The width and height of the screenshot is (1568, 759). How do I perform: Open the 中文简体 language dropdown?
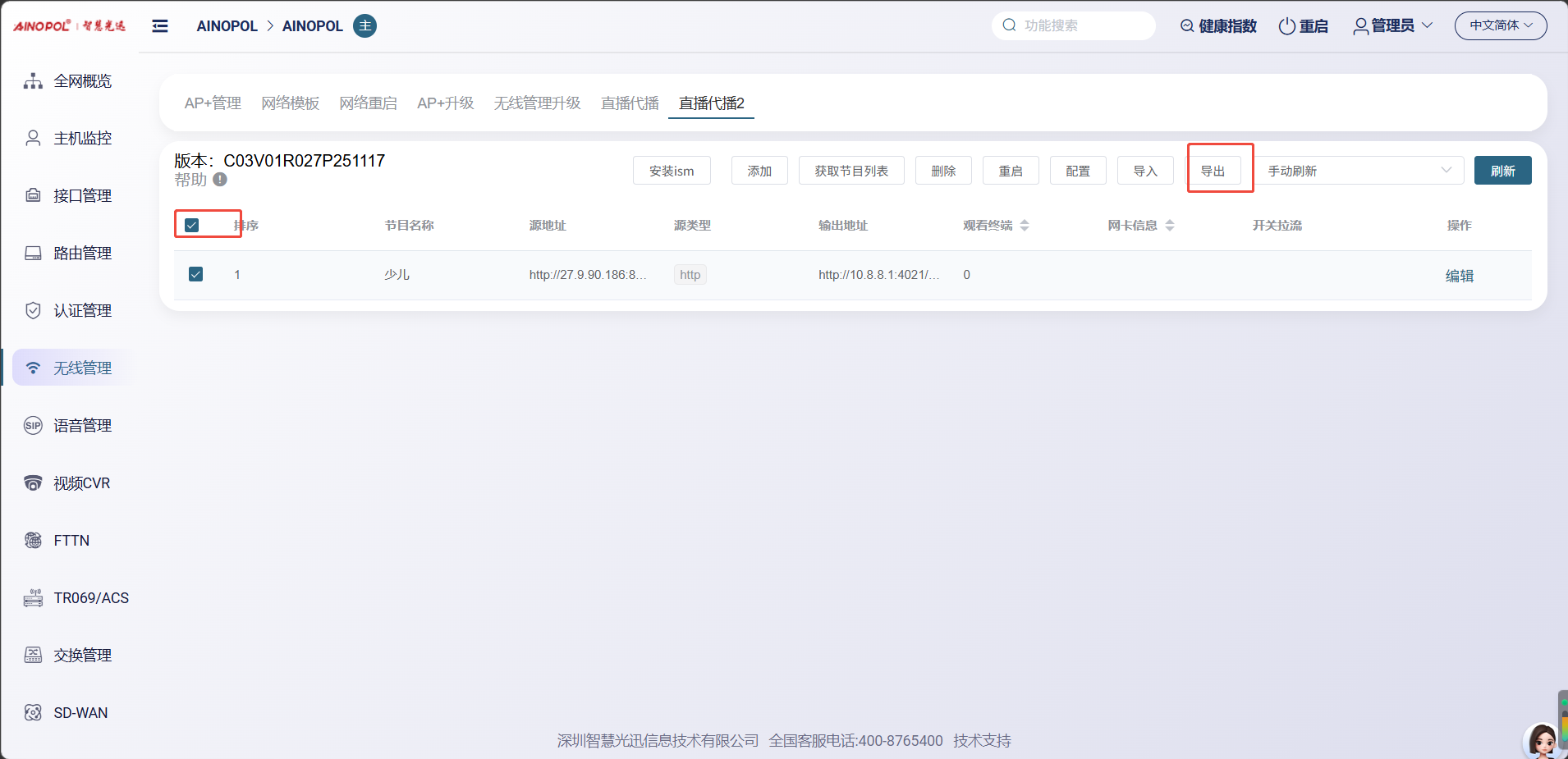click(1500, 26)
